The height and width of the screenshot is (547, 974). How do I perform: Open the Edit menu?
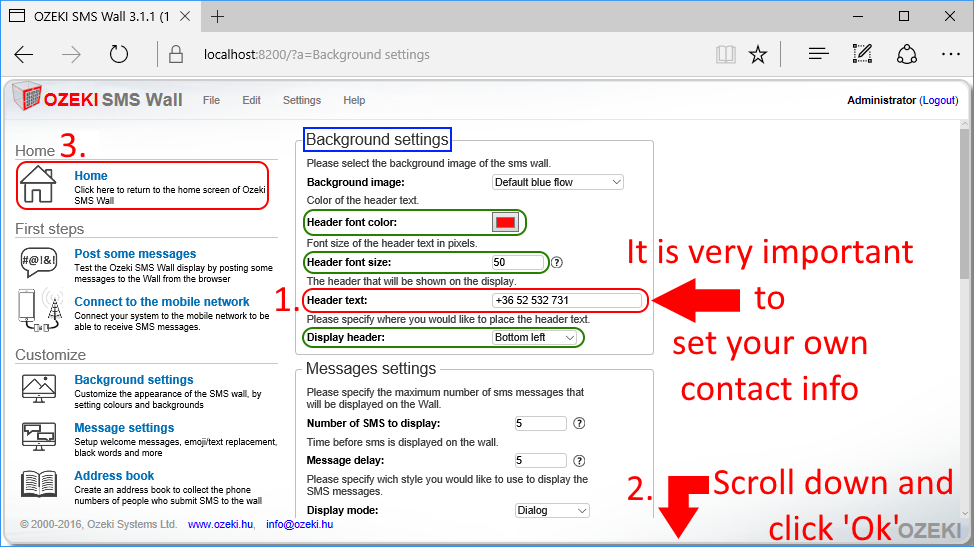[x=251, y=100]
